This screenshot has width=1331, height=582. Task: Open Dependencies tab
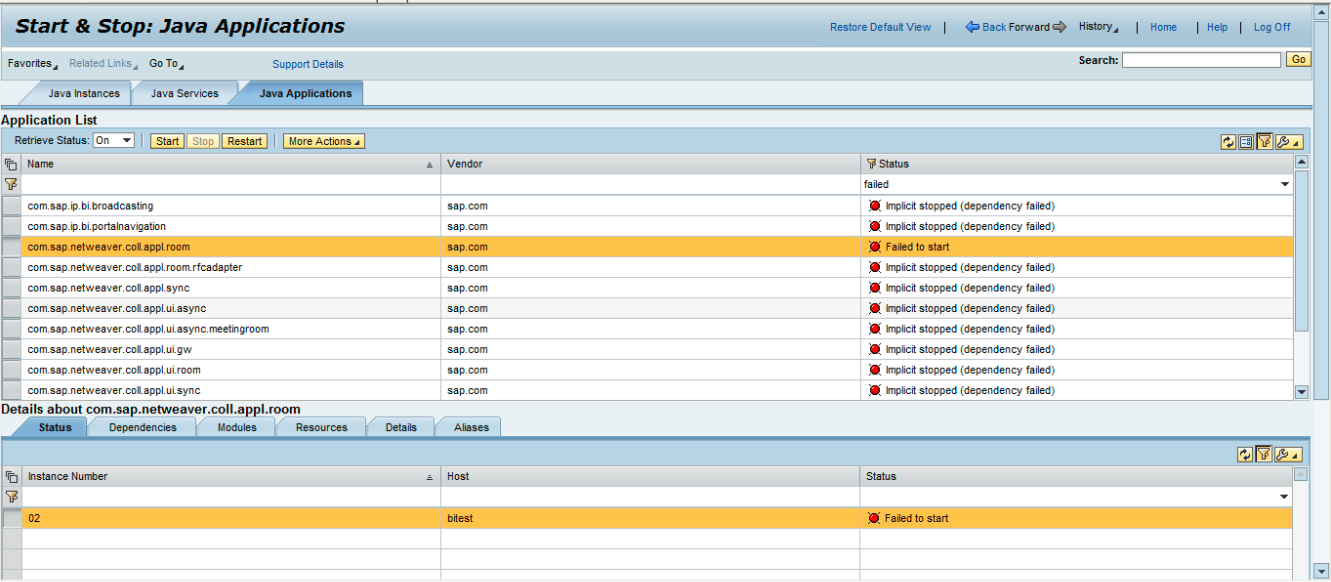click(143, 427)
